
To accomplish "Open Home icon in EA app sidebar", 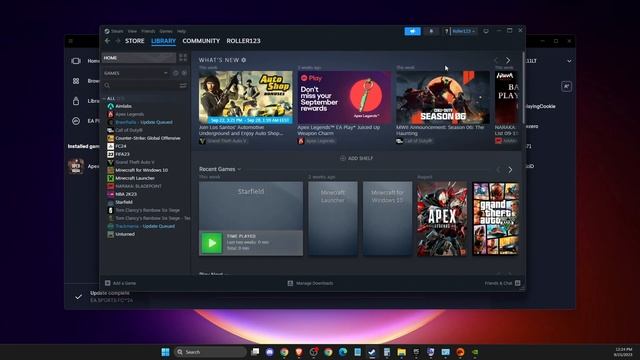I will (x=76, y=61).
